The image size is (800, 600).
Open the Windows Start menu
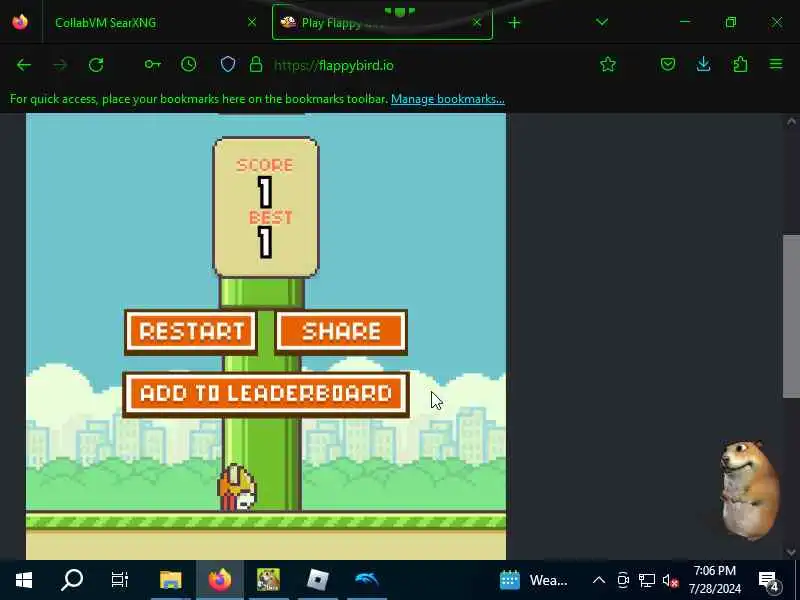point(23,580)
